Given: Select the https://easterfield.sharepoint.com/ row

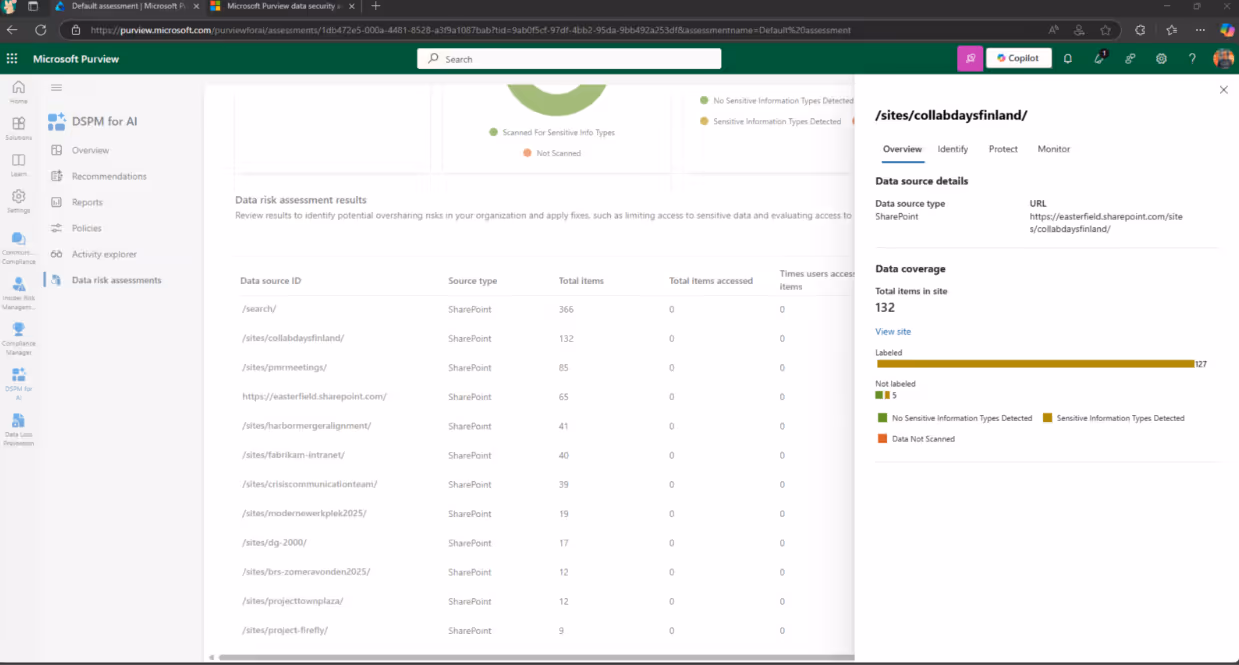Looking at the screenshot, I should [545, 396].
